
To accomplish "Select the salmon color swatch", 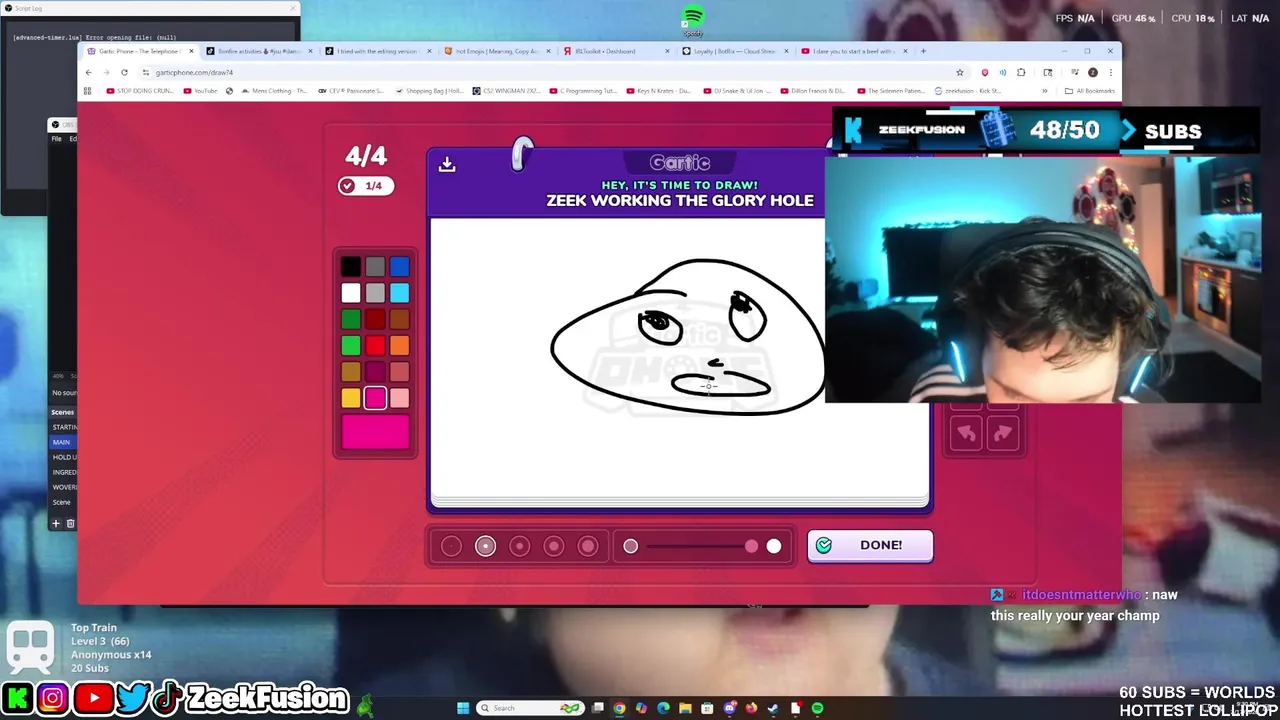I will 399,372.
